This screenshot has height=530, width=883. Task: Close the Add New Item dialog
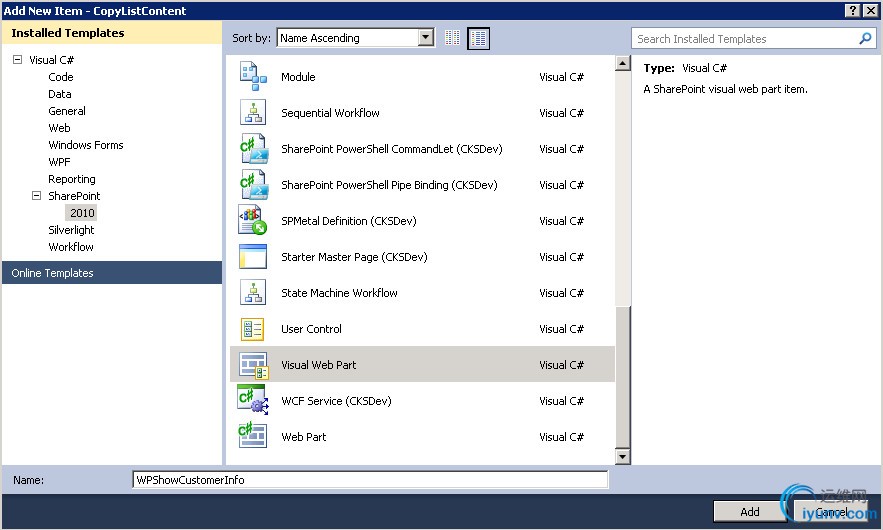tap(870, 11)
